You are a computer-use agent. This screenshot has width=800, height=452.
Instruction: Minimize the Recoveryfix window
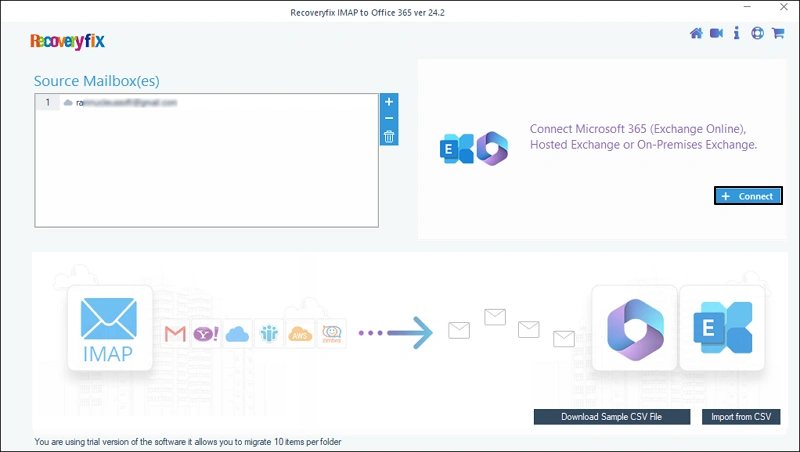point(747,7)
